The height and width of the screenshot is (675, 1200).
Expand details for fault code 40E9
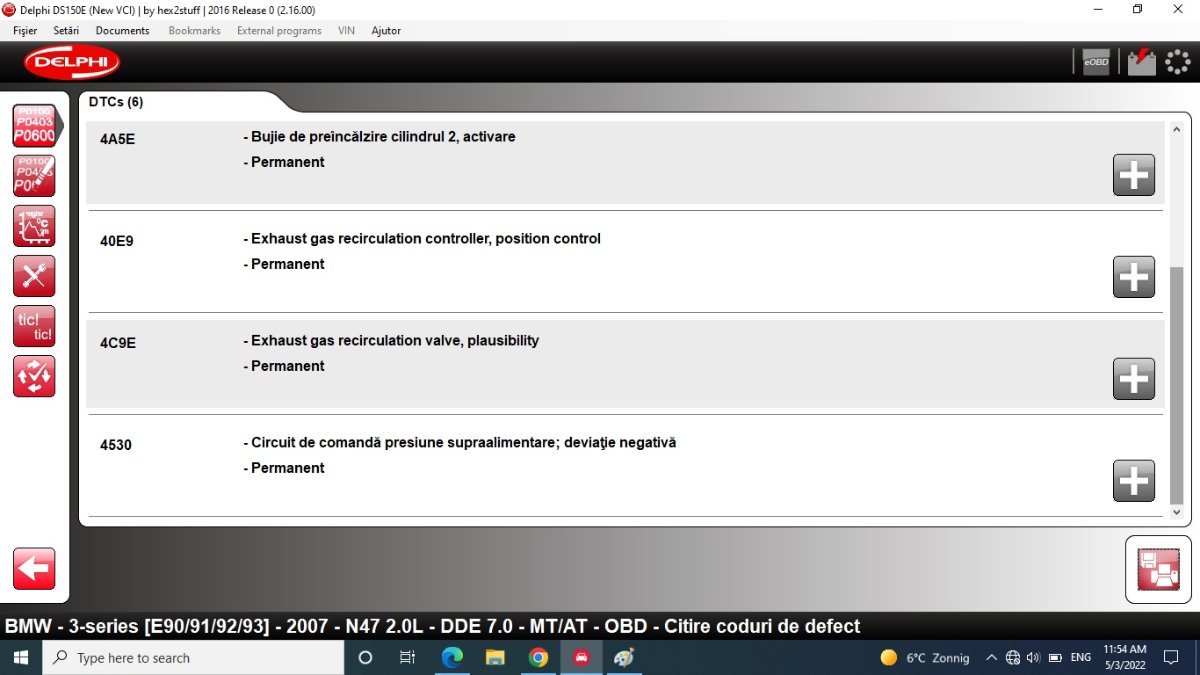(x=1134, y=277)
